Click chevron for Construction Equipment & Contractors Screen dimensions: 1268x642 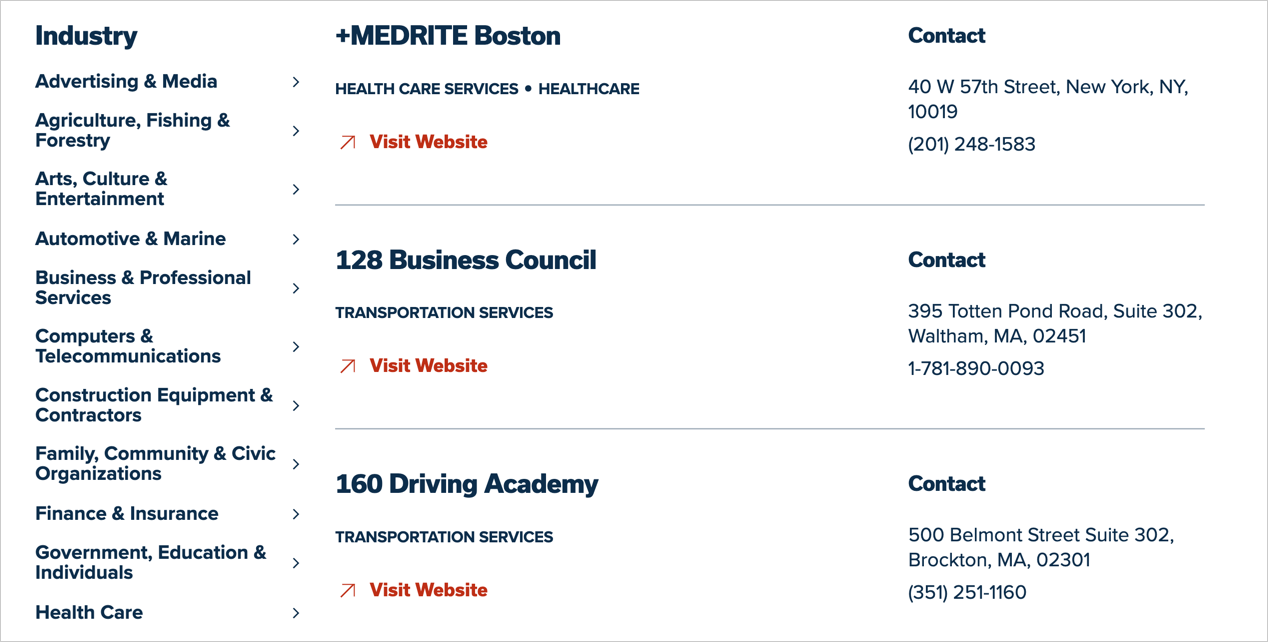pos(296,406)
